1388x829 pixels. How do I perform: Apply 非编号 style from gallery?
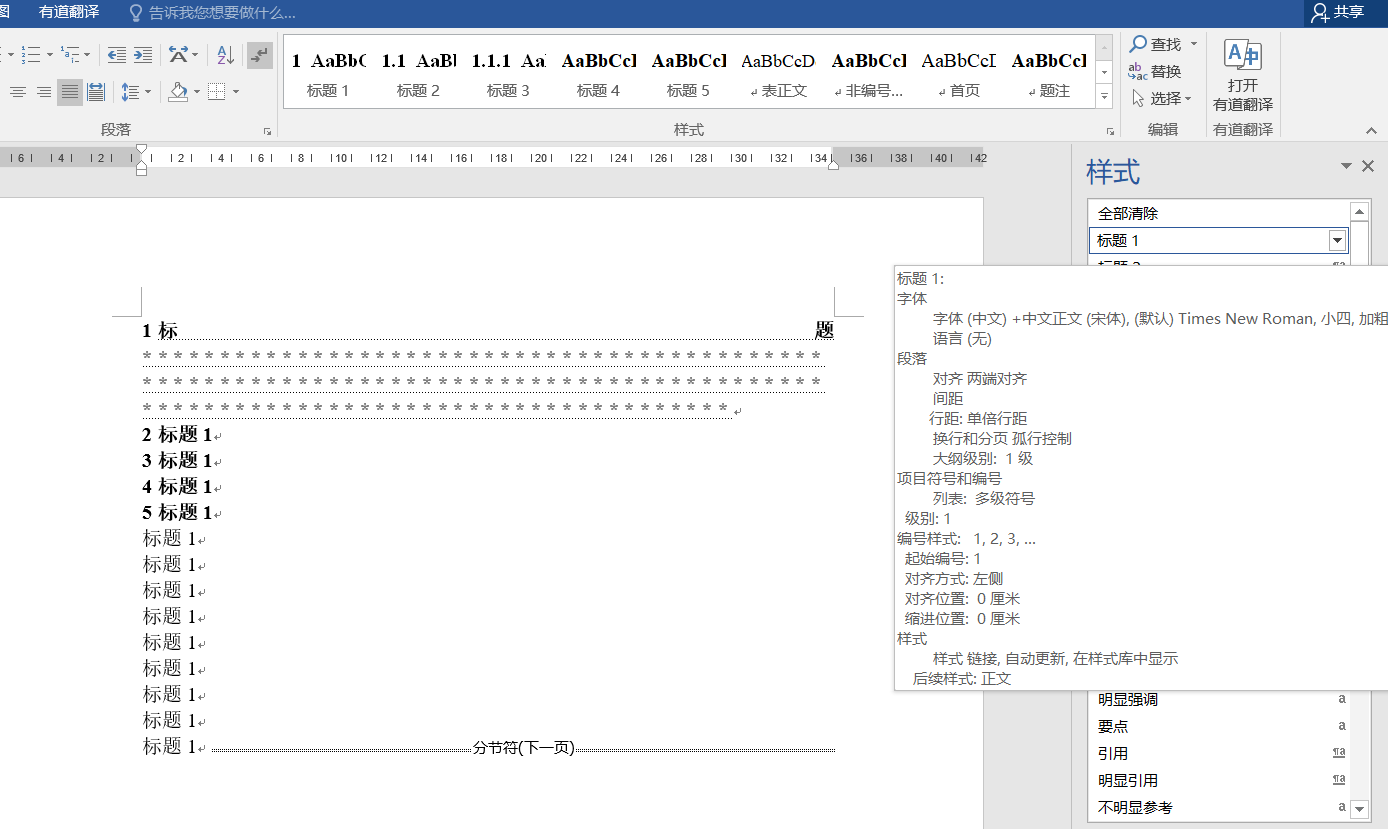tap(868, 73)
